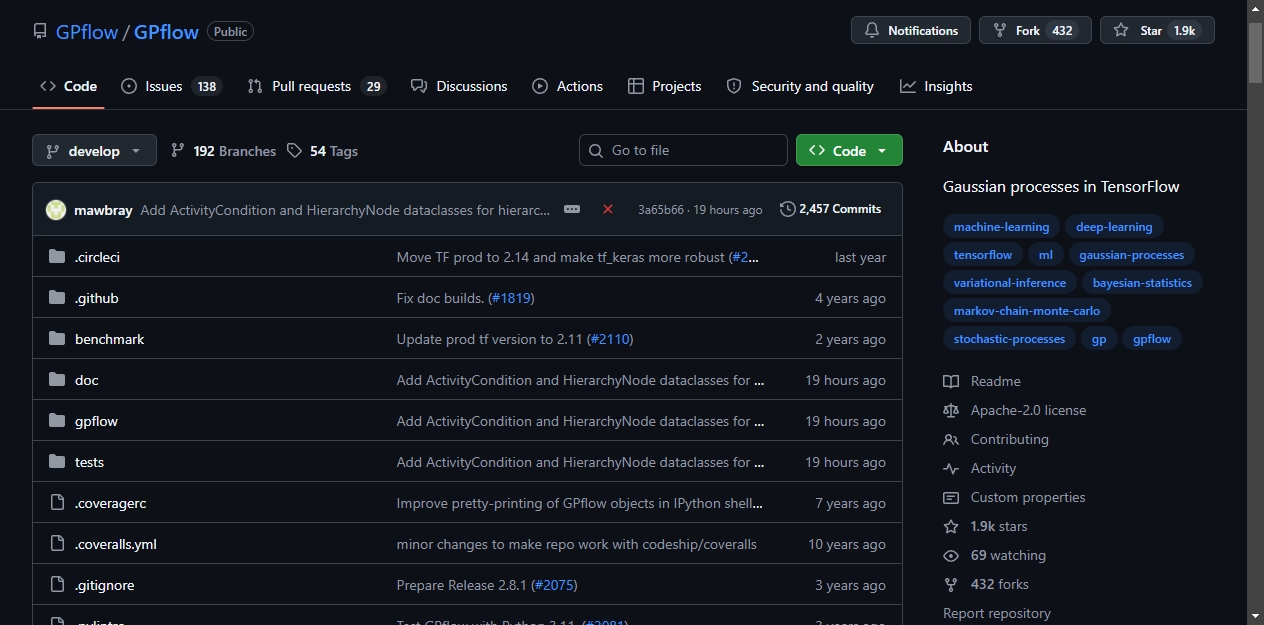Open pull request link #1819
The width and height of the screenshot is (1264, 625).
pos(509,298)
